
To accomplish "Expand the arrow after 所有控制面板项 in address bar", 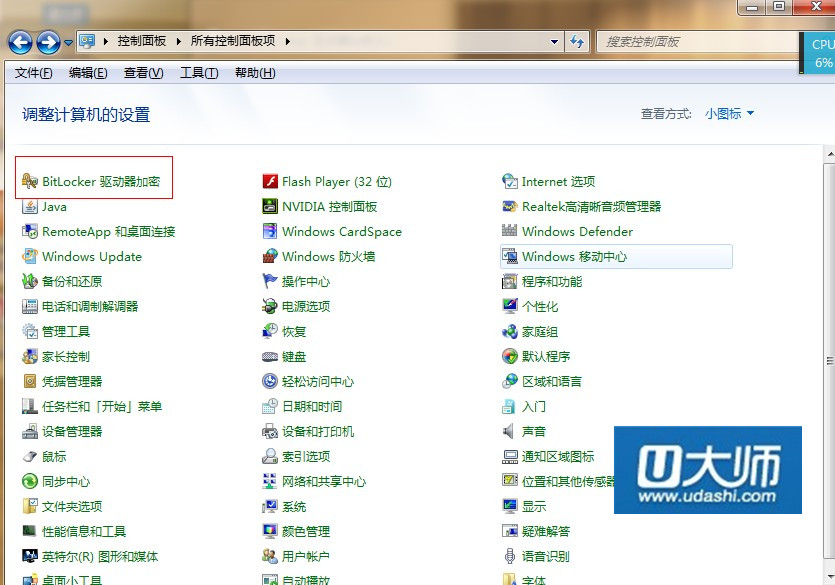I will click(288, 42).
